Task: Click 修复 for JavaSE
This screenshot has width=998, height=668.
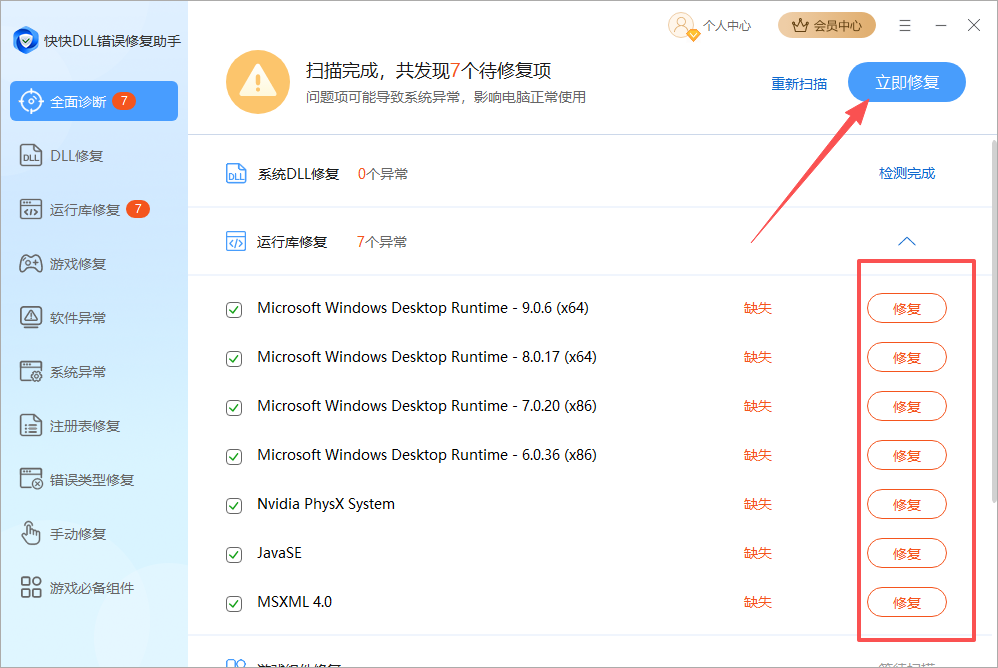Action: [906, 553]
